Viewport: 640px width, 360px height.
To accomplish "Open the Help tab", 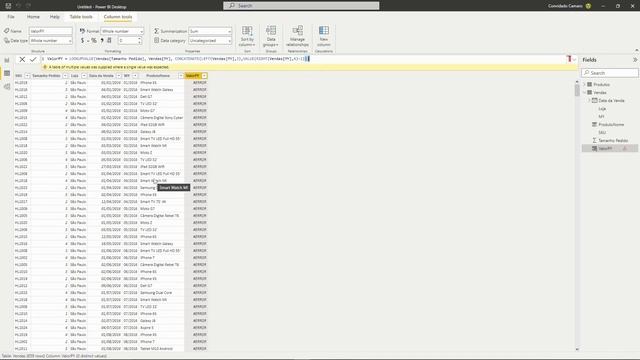I will pyautogui.click(x=55, y=17).
